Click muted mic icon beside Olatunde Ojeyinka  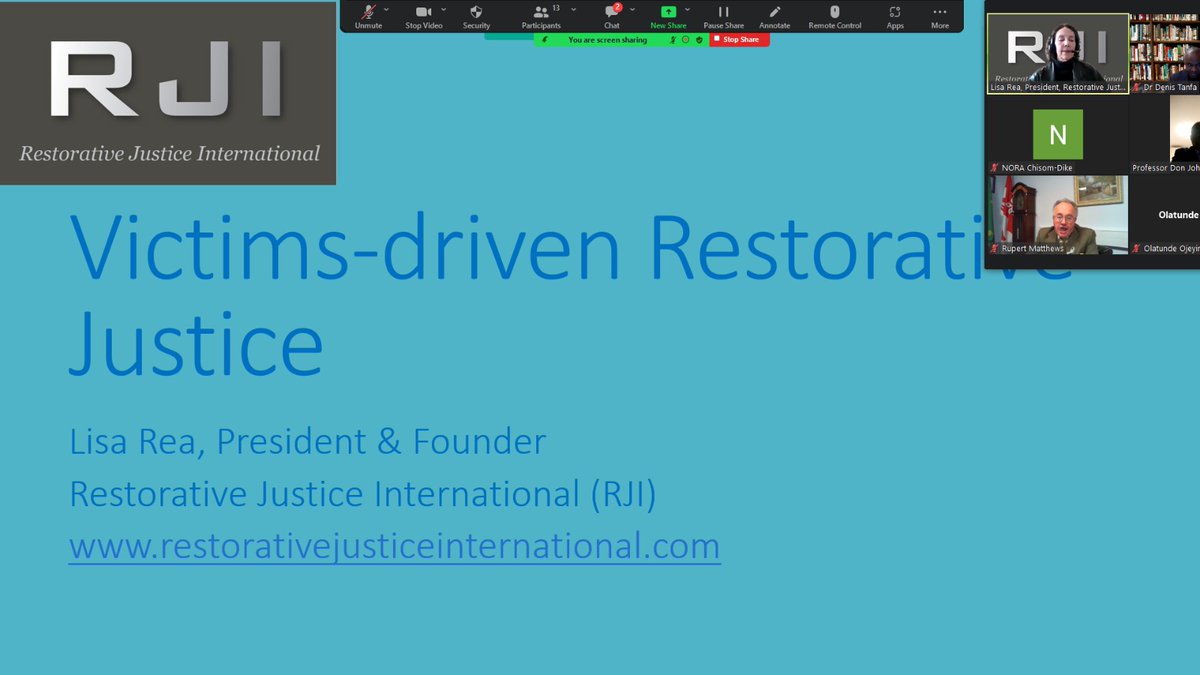(1136, 248)
